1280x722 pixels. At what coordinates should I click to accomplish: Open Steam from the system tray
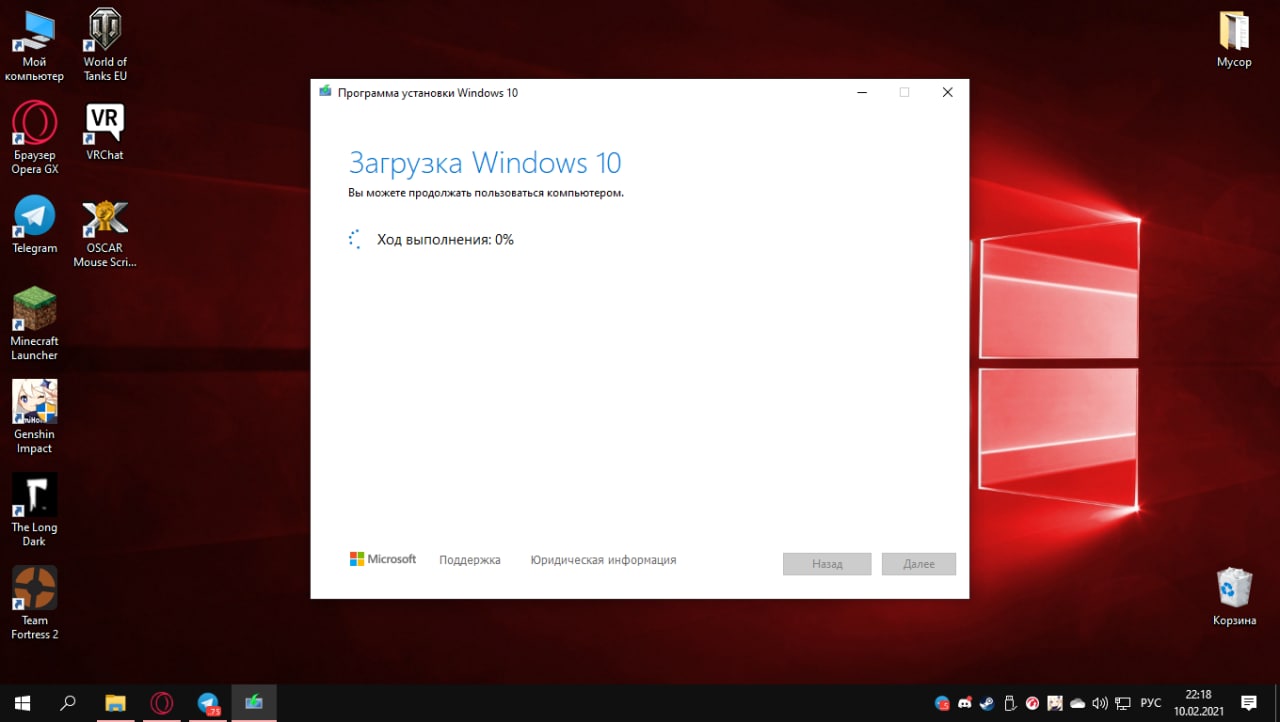point(986,703)
